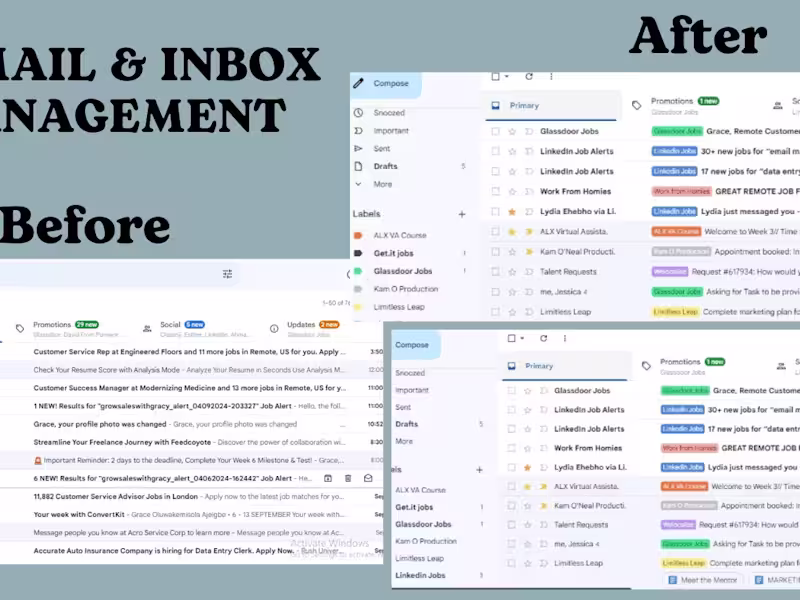
Task: Star the Talent Requests email in upper inbox
Action: [512, 272]
